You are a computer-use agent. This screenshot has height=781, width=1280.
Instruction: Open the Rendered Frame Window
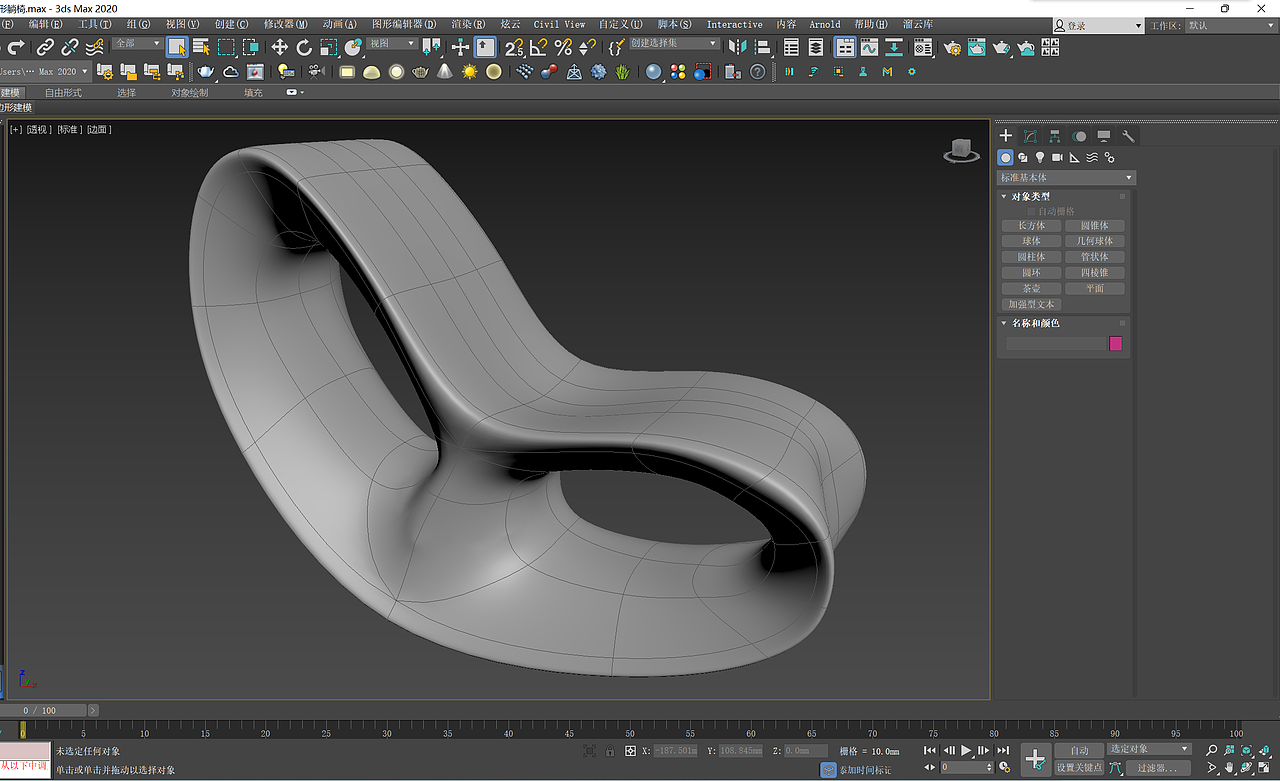976,47
